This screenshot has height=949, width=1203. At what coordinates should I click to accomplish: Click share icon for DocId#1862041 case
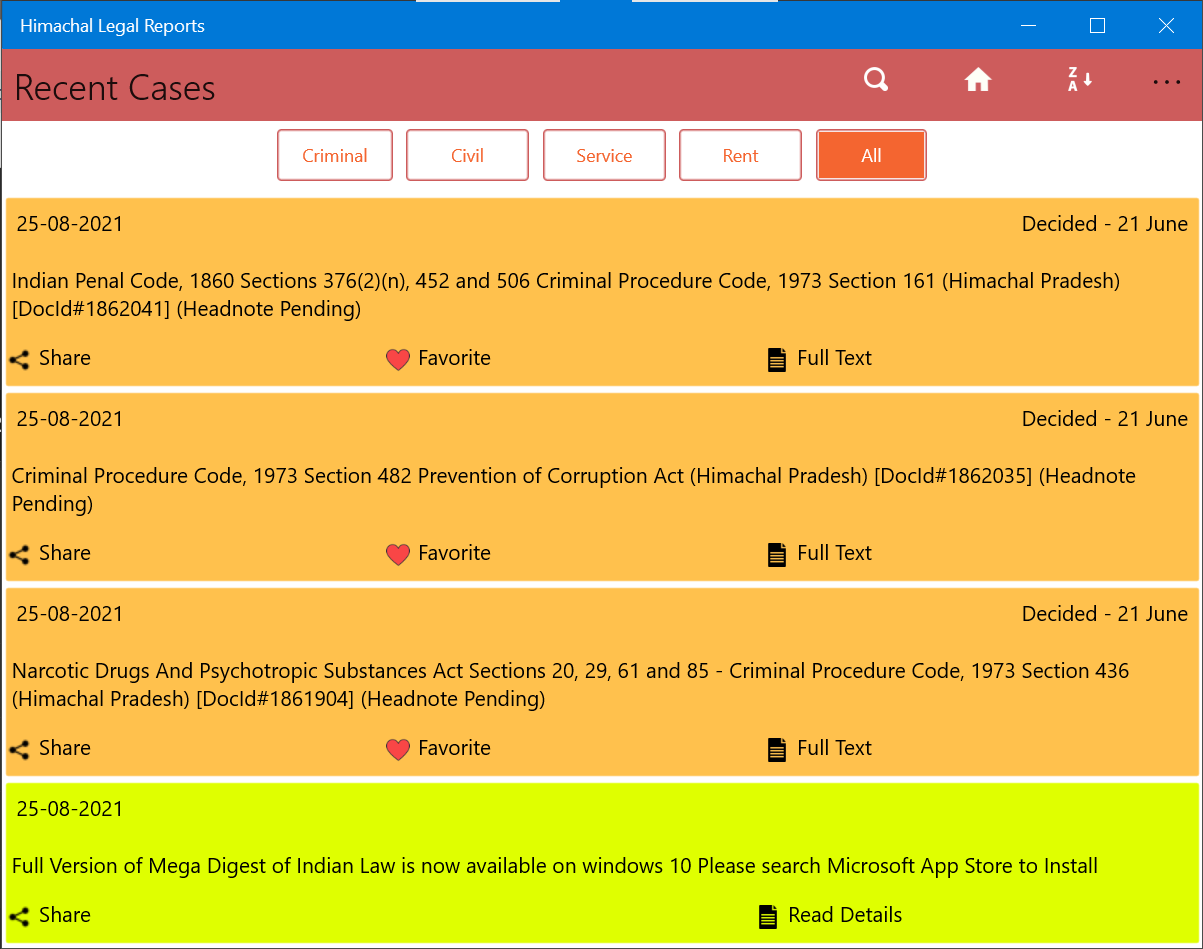coord(19,360)
